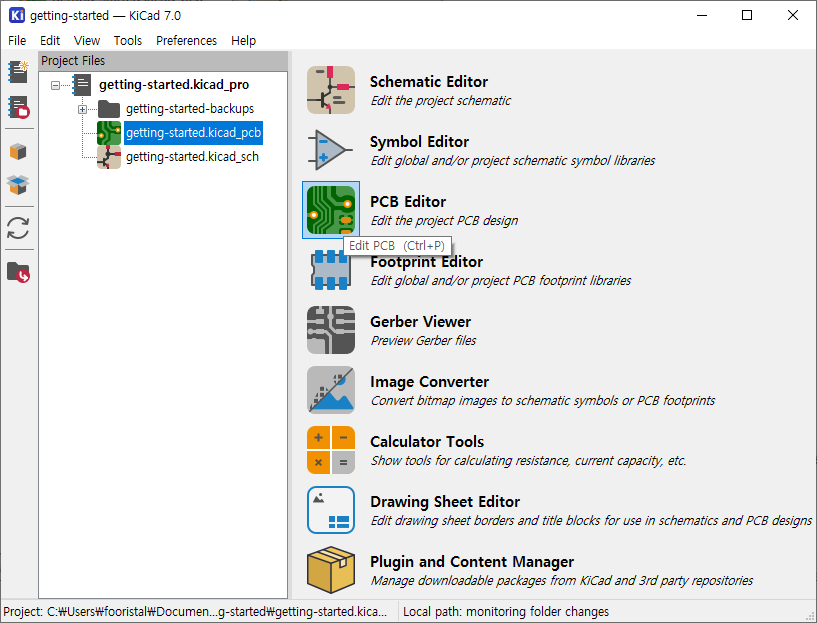Screen dimensions: 817x623
Task: Open the Symbol Editor icon
Action: [331, 150]
